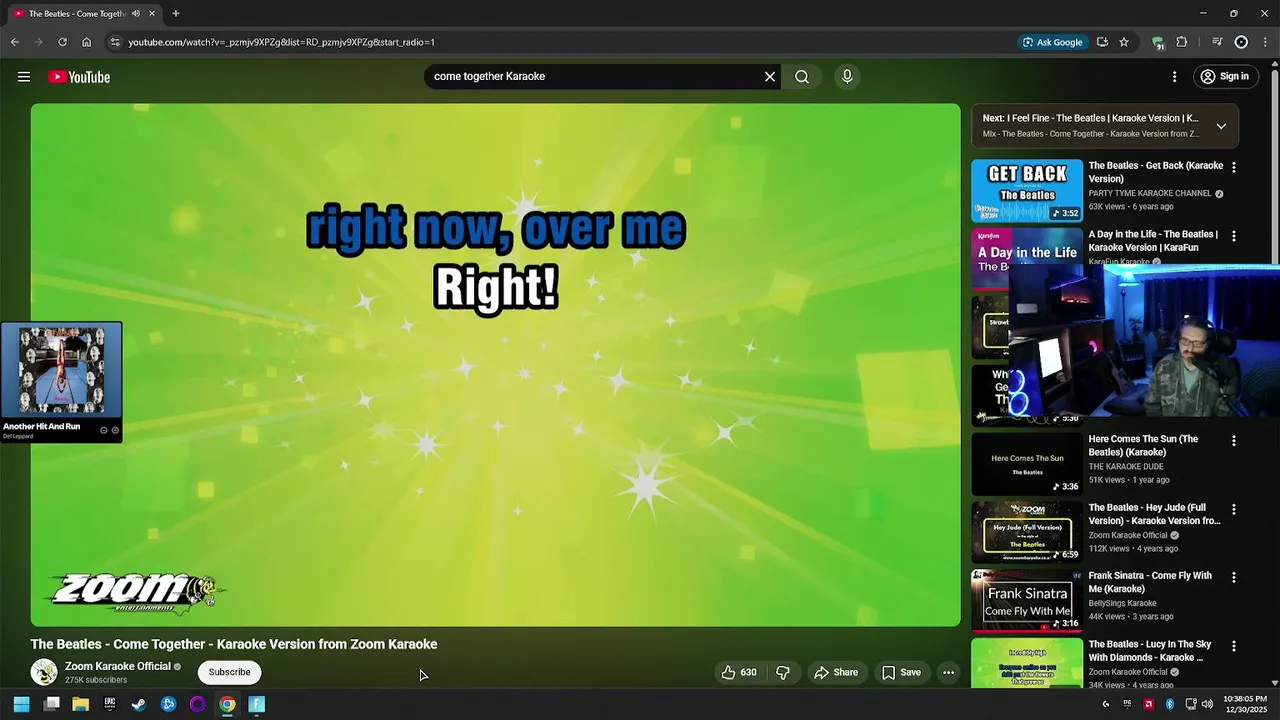Screen dimensions: 1280x720
Task: Click the search magnifier button
Action: [802, 76]
